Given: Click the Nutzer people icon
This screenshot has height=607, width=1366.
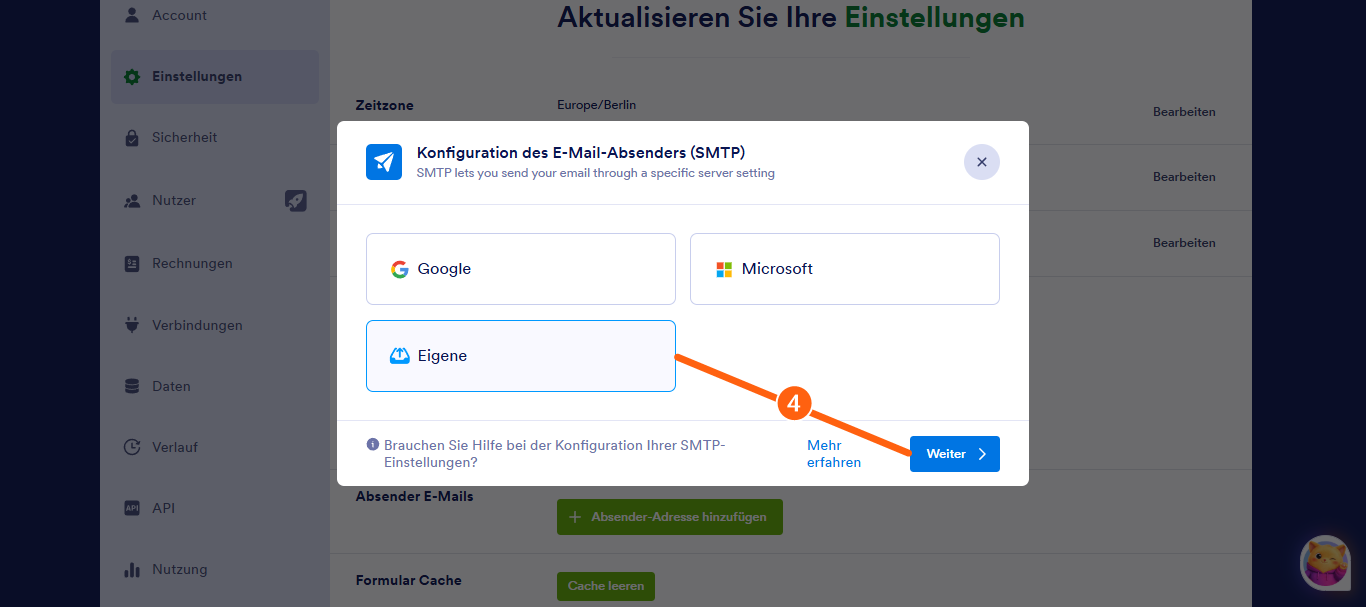Looking at the screenshot, I should coord(132,201).
